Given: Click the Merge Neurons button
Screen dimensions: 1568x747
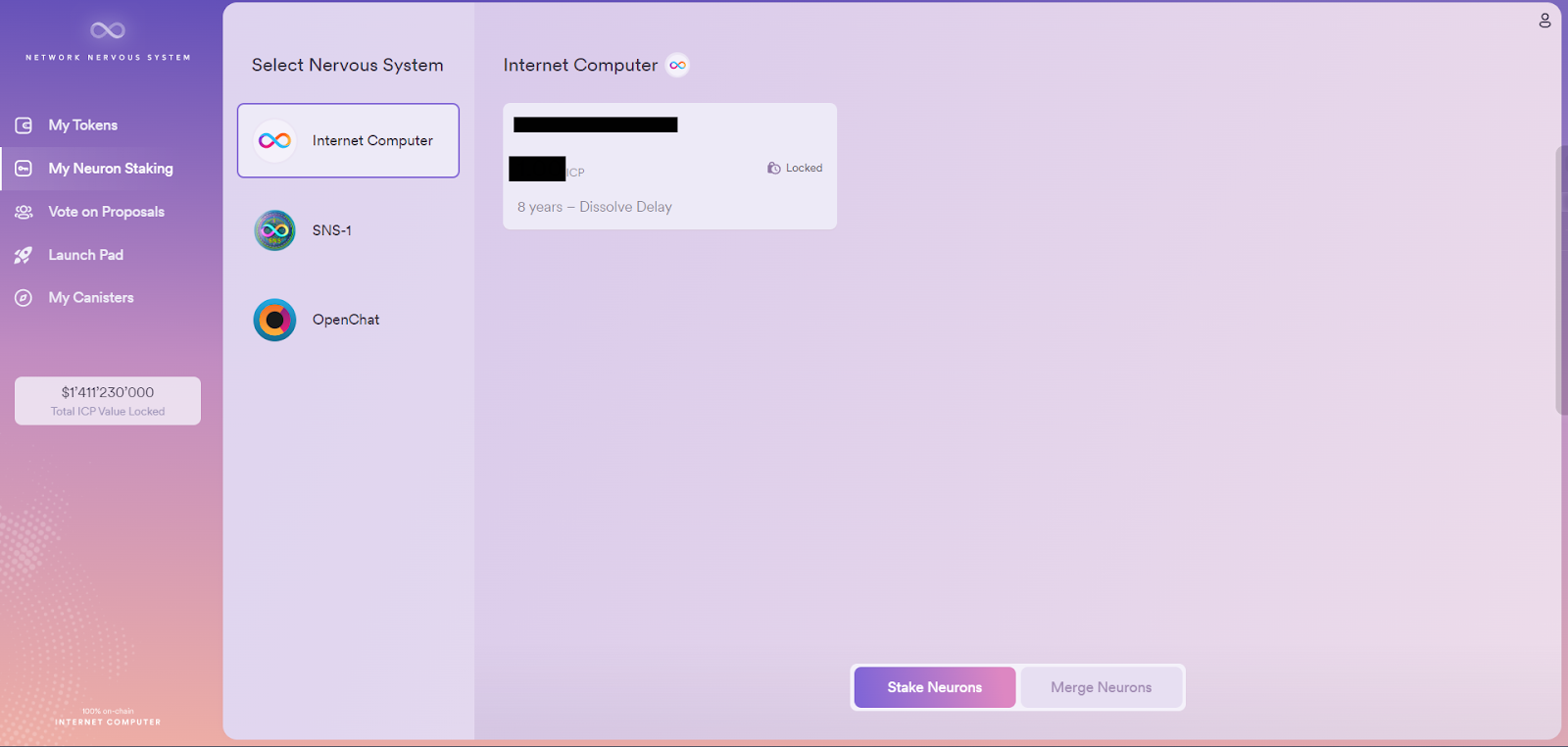Looking at the screenshot, I should [1102, 687].
